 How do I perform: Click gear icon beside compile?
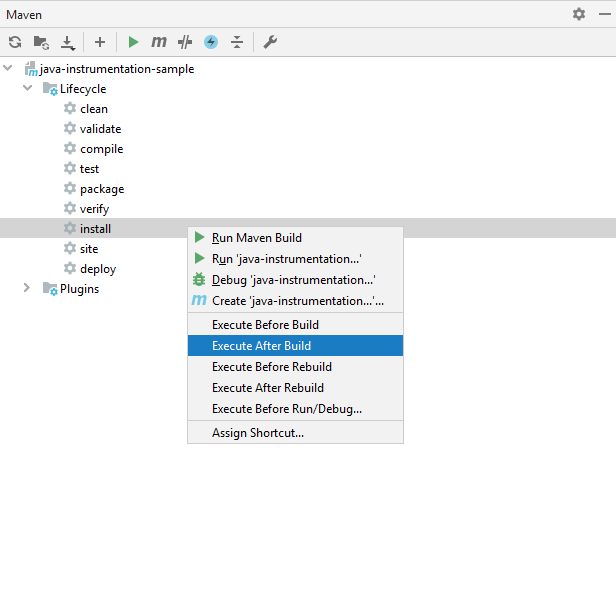(70, 148)
